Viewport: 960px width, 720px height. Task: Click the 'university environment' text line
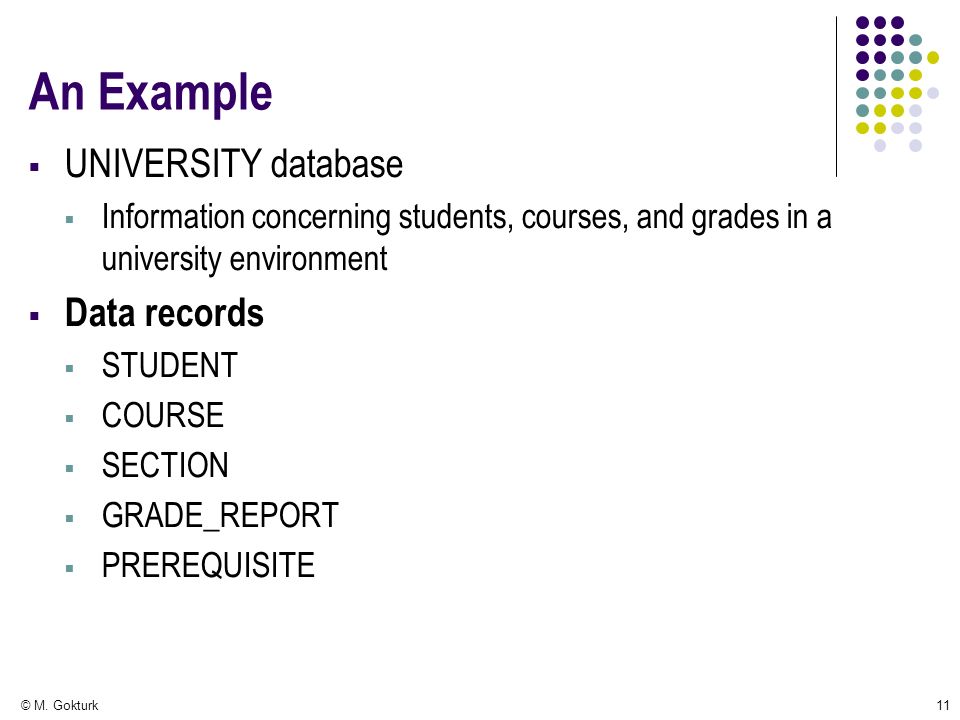click(x=244, y=260)
